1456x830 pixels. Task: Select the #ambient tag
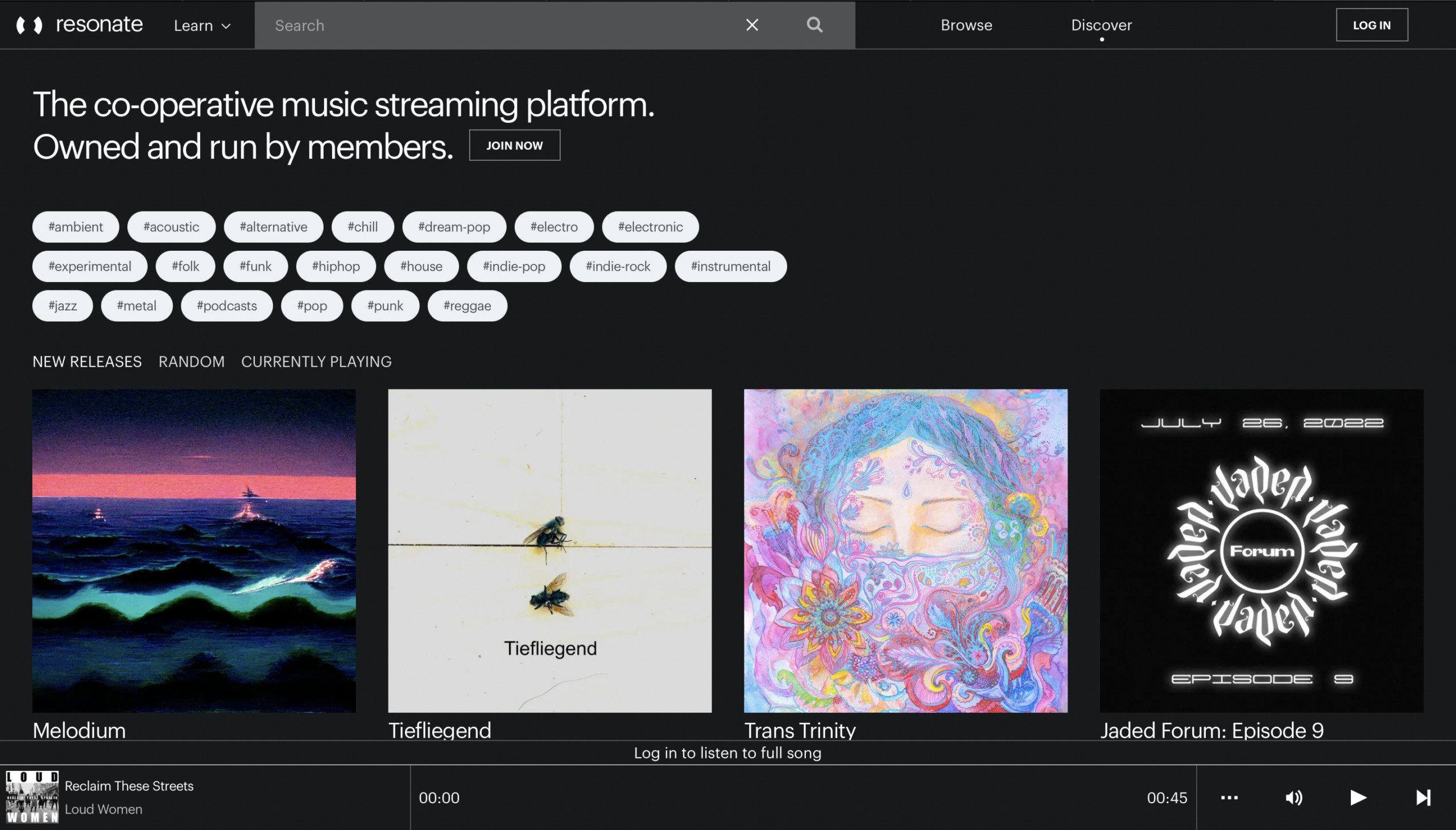(x=75, y=227)
